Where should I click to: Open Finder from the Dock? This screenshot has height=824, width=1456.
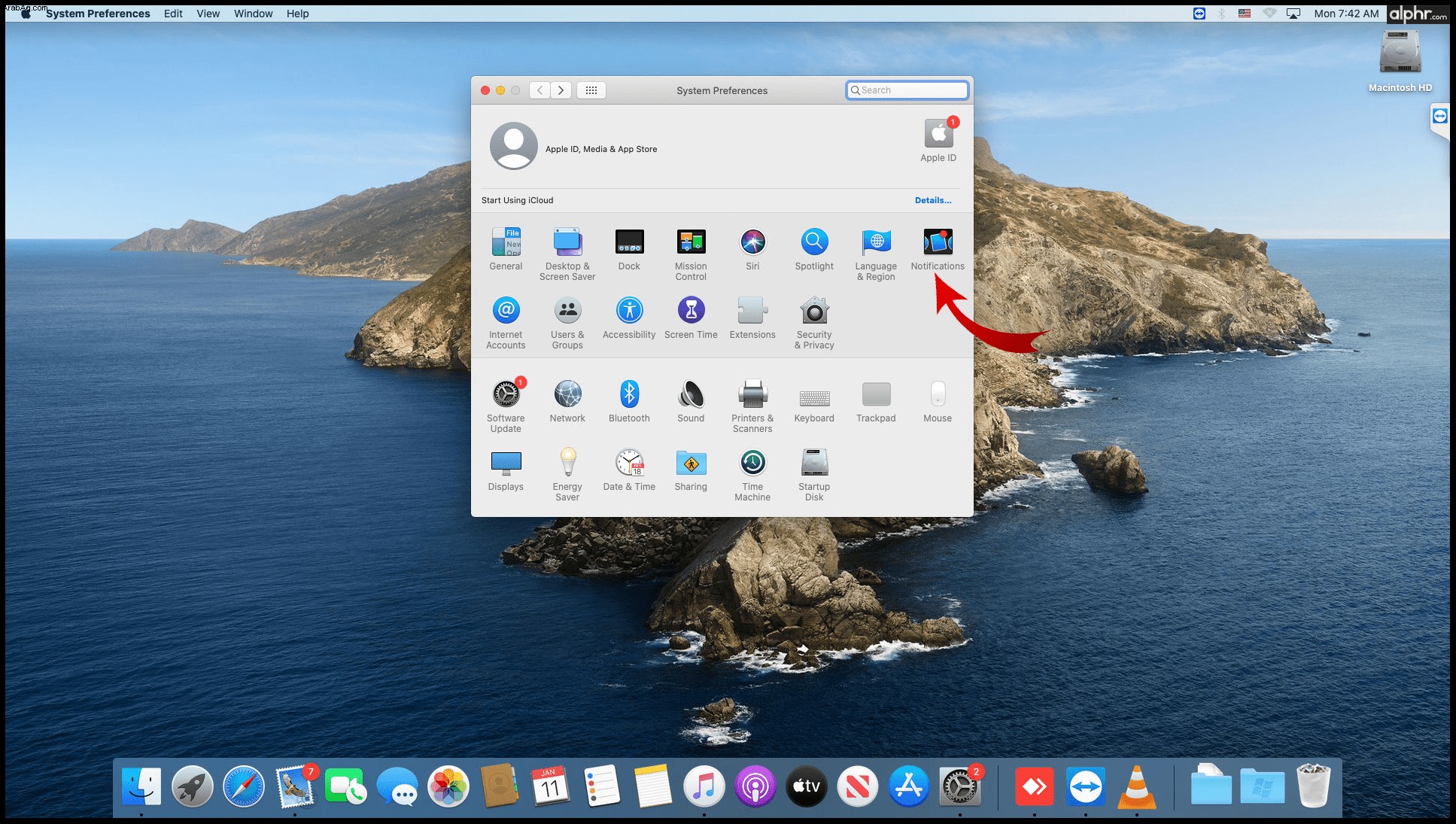tap(141, 786)
